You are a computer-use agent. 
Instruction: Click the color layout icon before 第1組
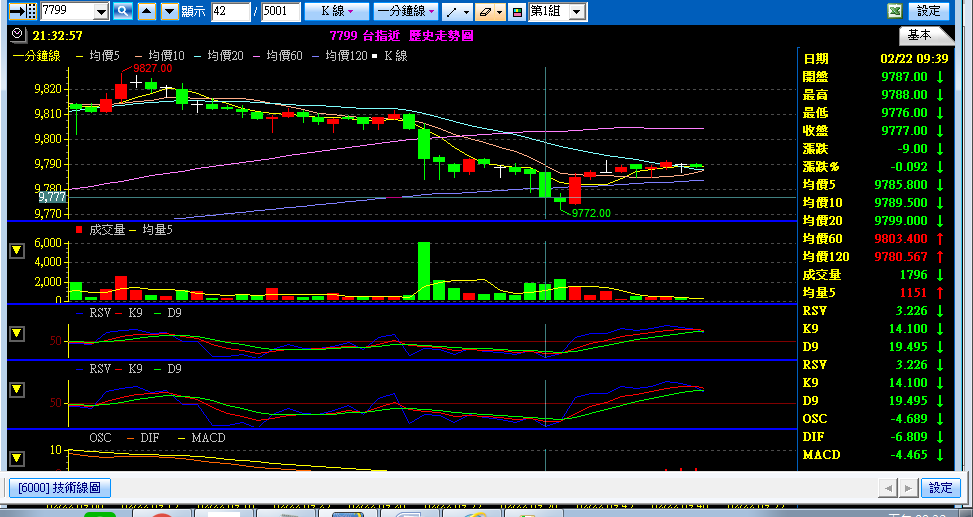(517, 11)
